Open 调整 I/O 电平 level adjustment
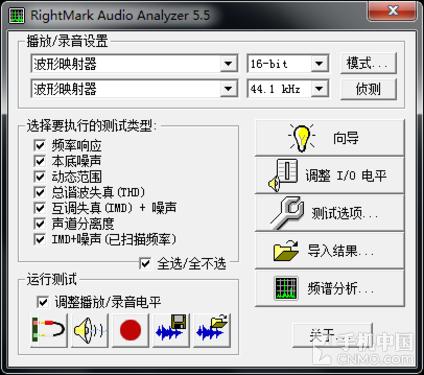 [330, 175]
